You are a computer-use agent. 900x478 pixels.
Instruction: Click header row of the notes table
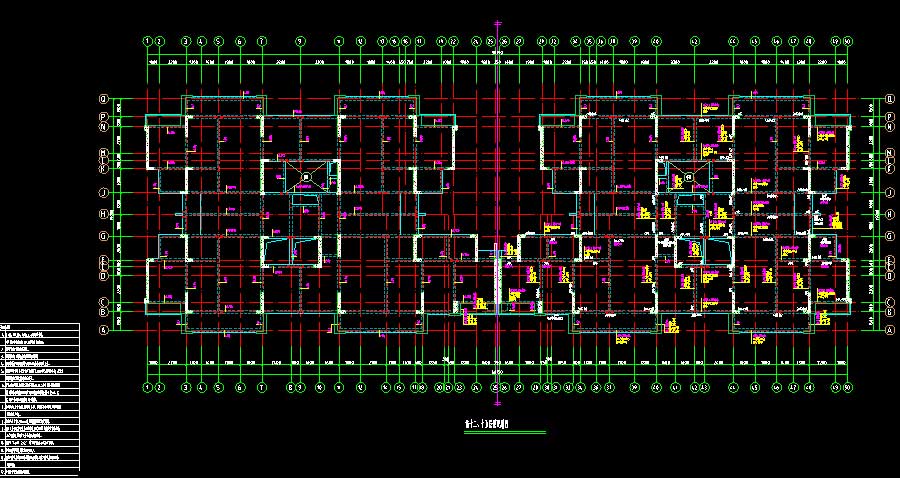point(38,327)
